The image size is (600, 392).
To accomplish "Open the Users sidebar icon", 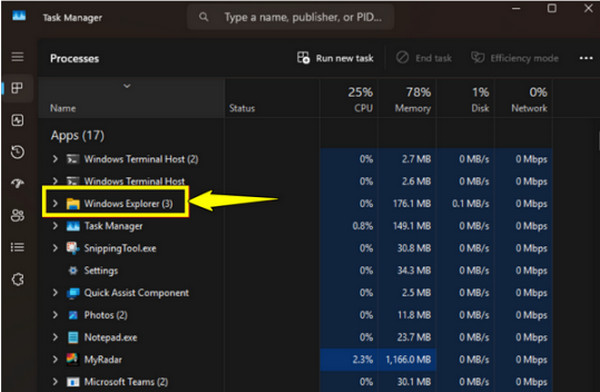I will pyautogui.click(x=17, y=215).
